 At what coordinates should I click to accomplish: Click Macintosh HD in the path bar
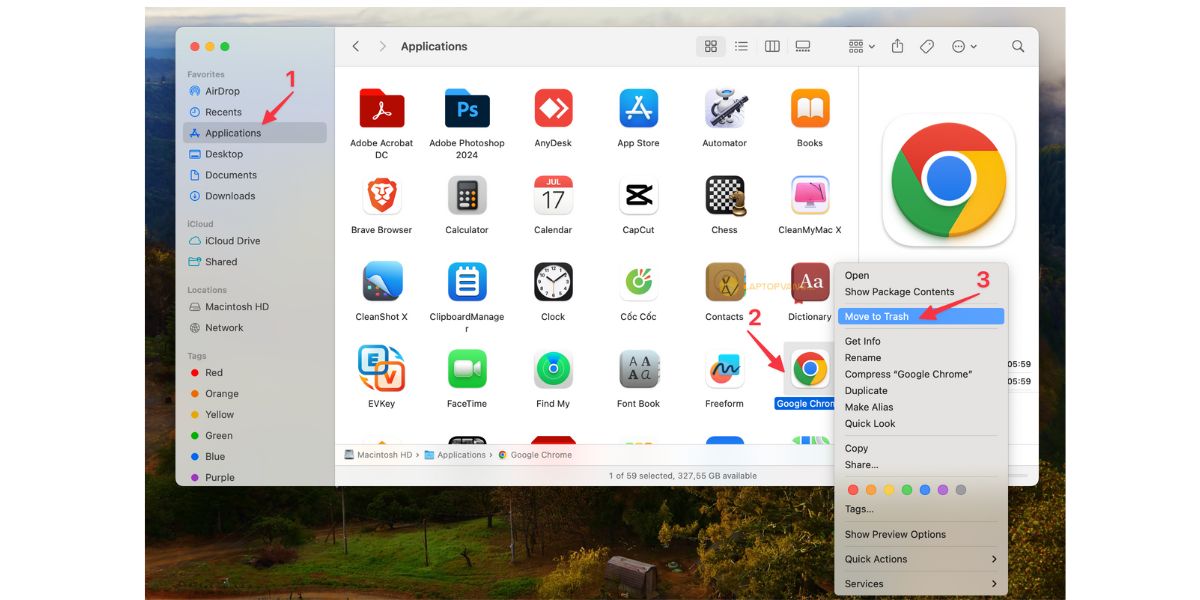(378, 455)
